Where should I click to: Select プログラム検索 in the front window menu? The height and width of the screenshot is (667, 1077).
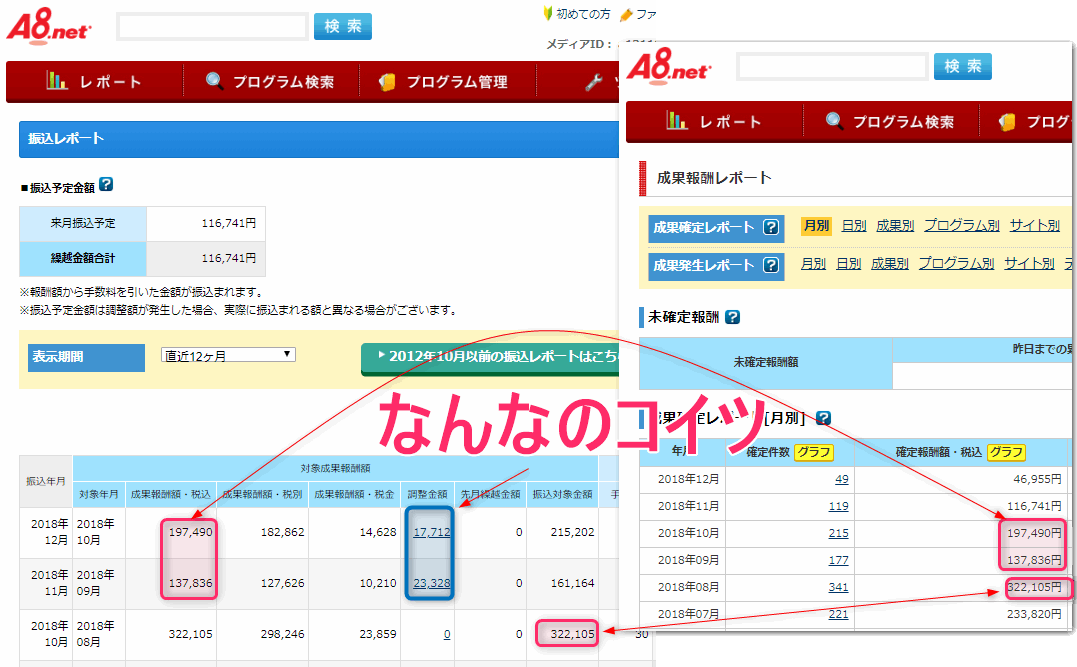[890, 122]
